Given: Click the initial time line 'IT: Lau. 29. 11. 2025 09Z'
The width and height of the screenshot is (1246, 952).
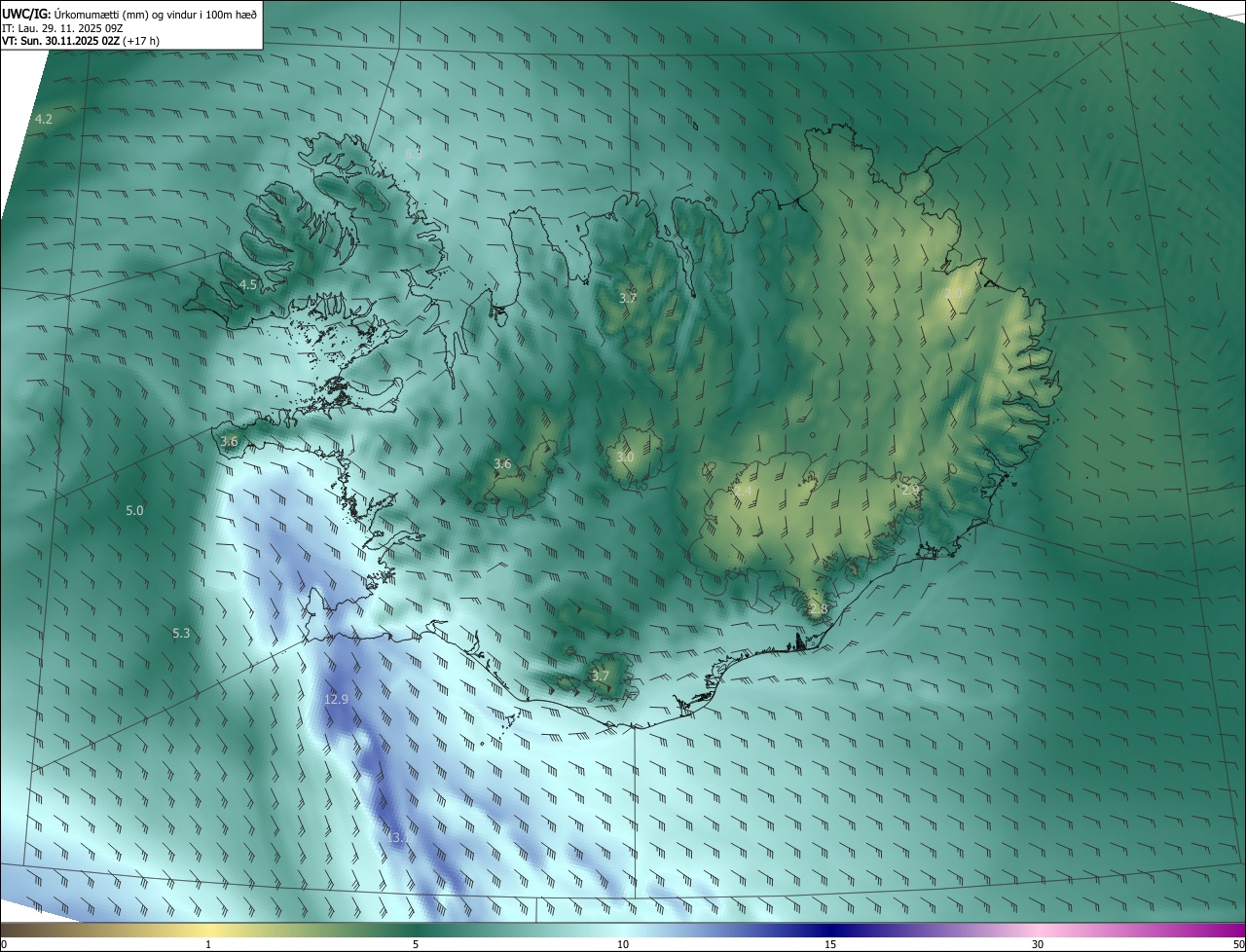Looking at the screenshot, I should click(x=62, y=27).
